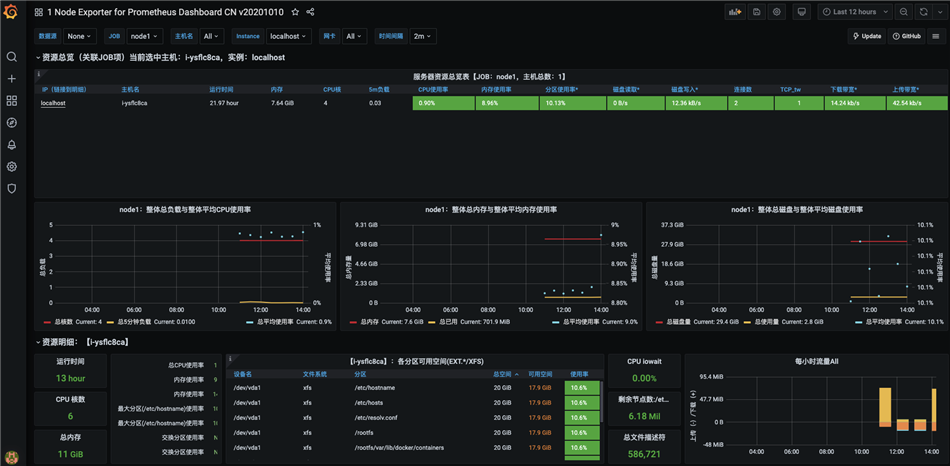
Task: Share the dashboard via share icon
Action: pyautogui.click(x=311, y=12)
